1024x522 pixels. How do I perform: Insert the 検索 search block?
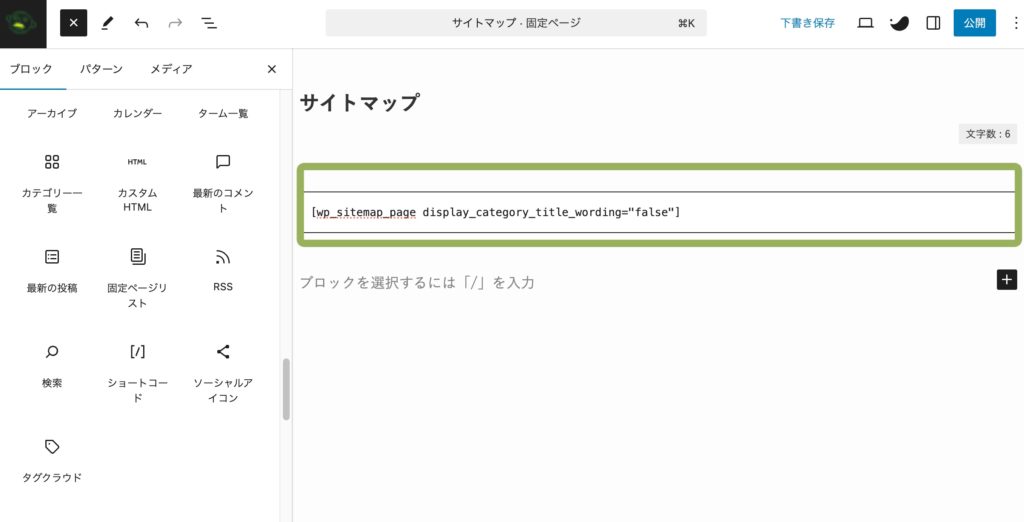[52, 366]
